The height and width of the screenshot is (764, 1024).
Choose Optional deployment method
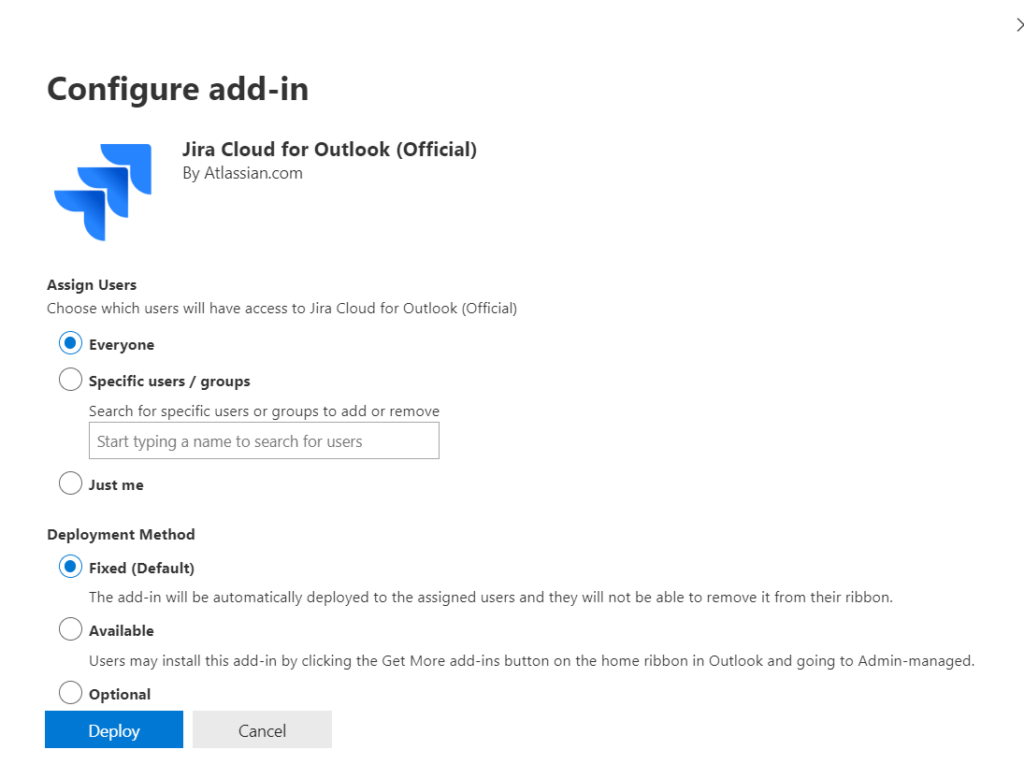71,693
